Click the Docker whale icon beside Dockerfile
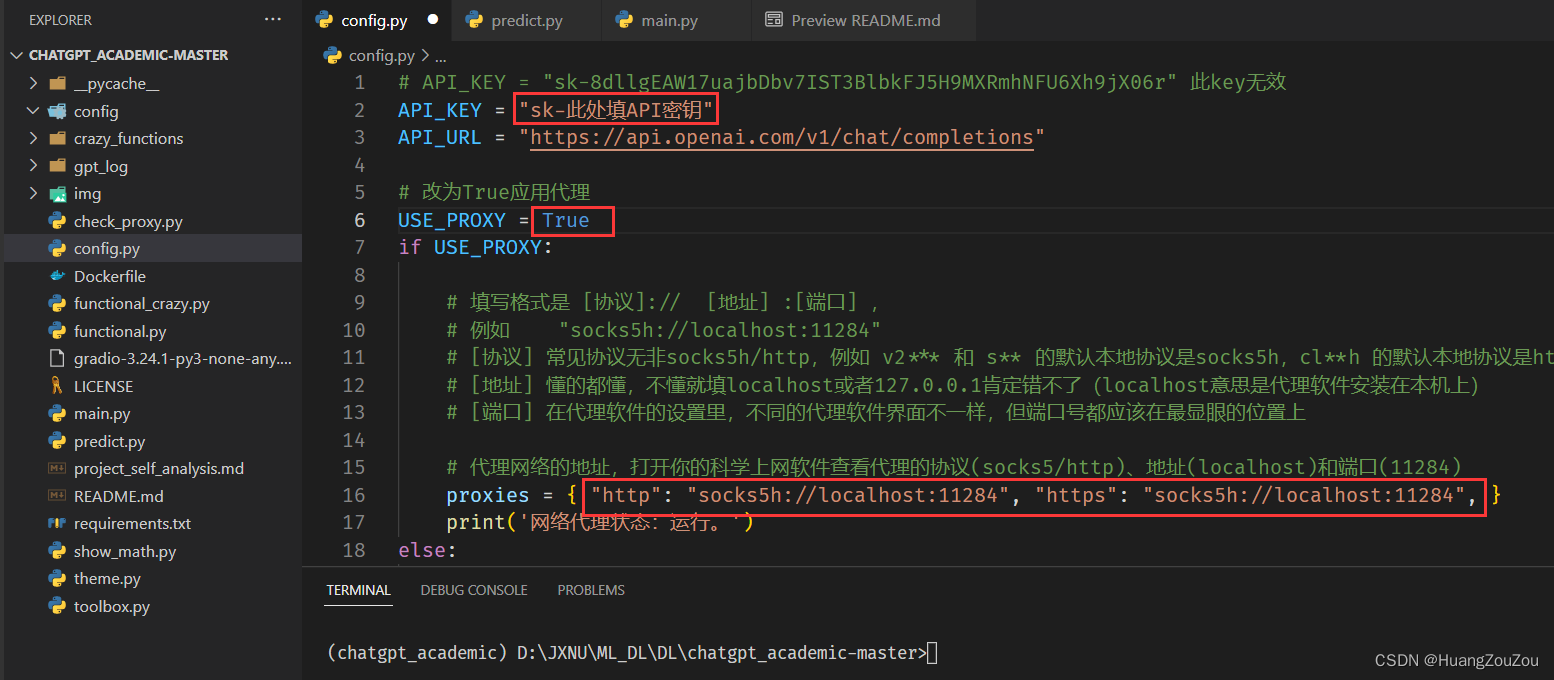This screenshot has height=680, width=1554. pos(57,276)
